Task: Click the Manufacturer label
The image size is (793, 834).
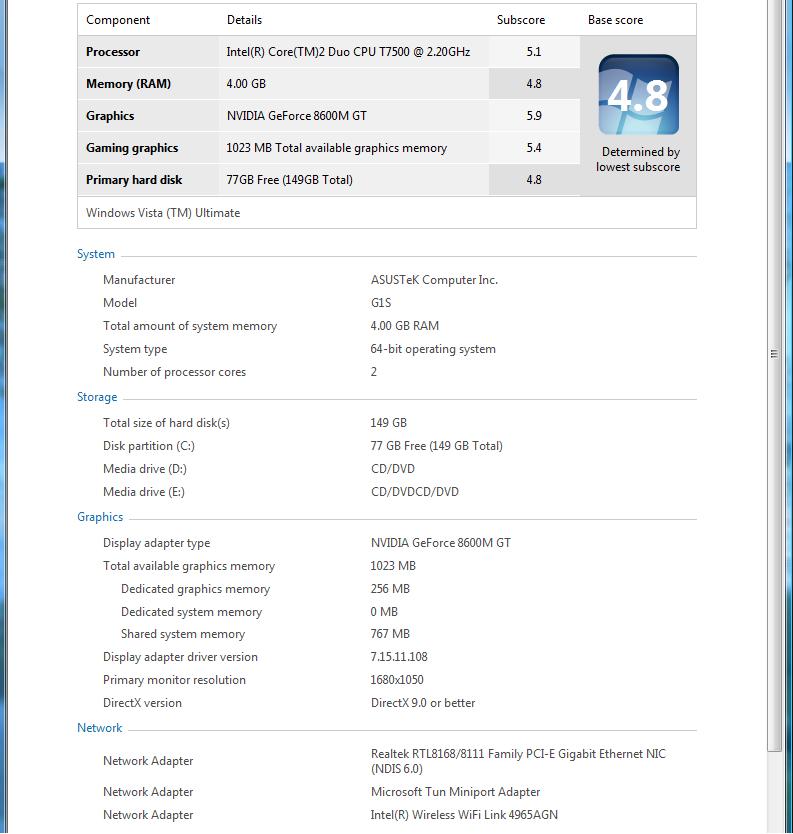Action: [139, 280]
